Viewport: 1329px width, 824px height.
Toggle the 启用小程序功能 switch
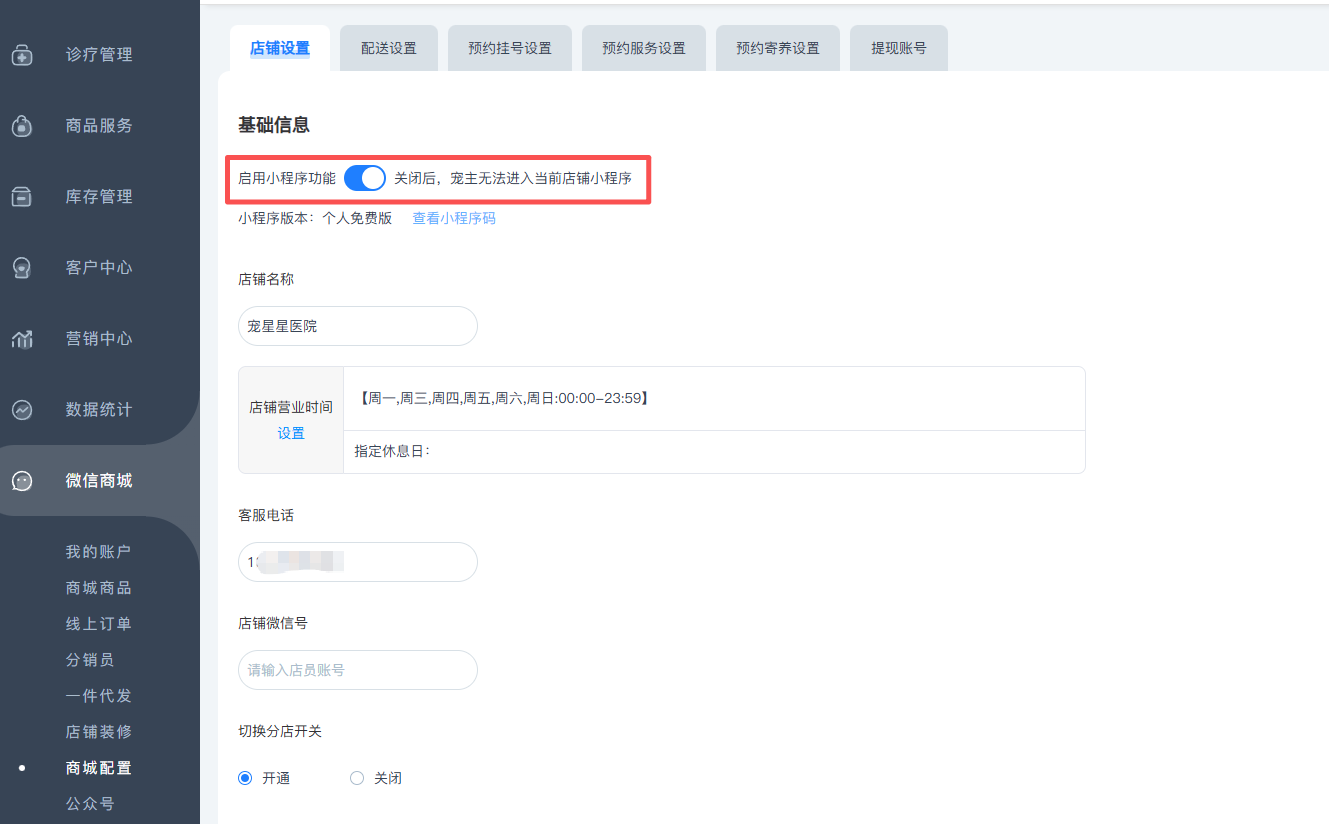tap(365, 178)
